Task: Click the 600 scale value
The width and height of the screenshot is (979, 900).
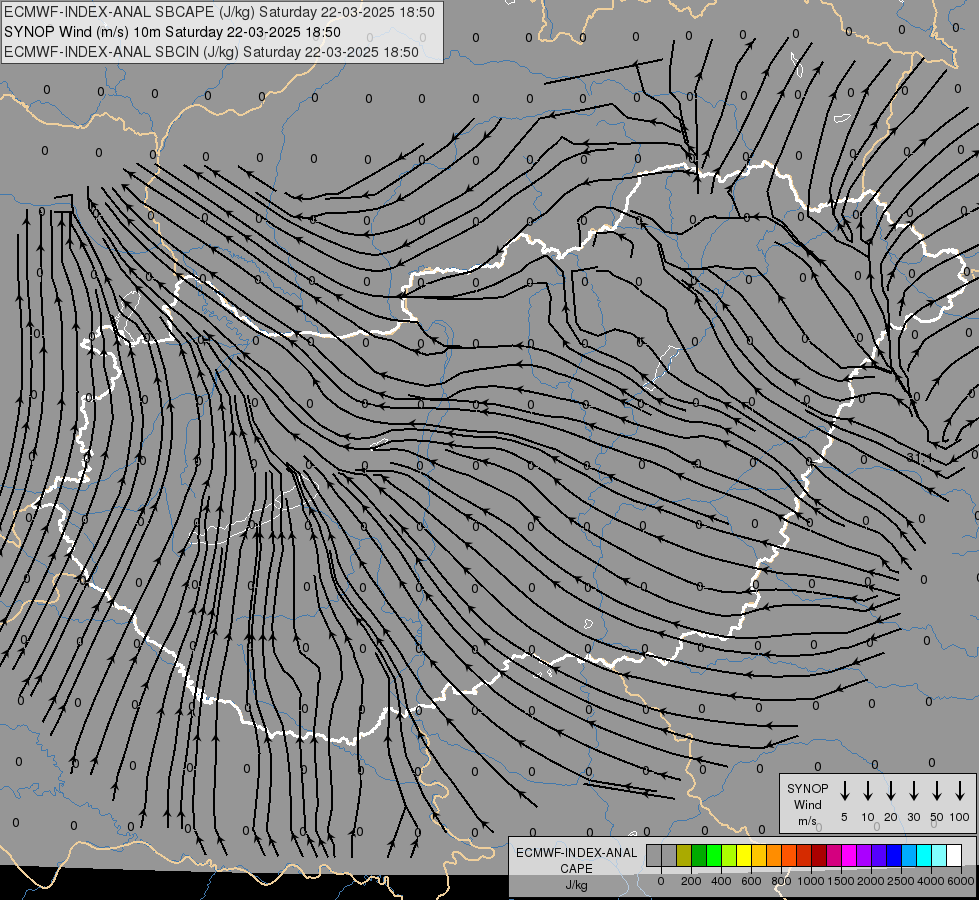Action: coord(751,881)
